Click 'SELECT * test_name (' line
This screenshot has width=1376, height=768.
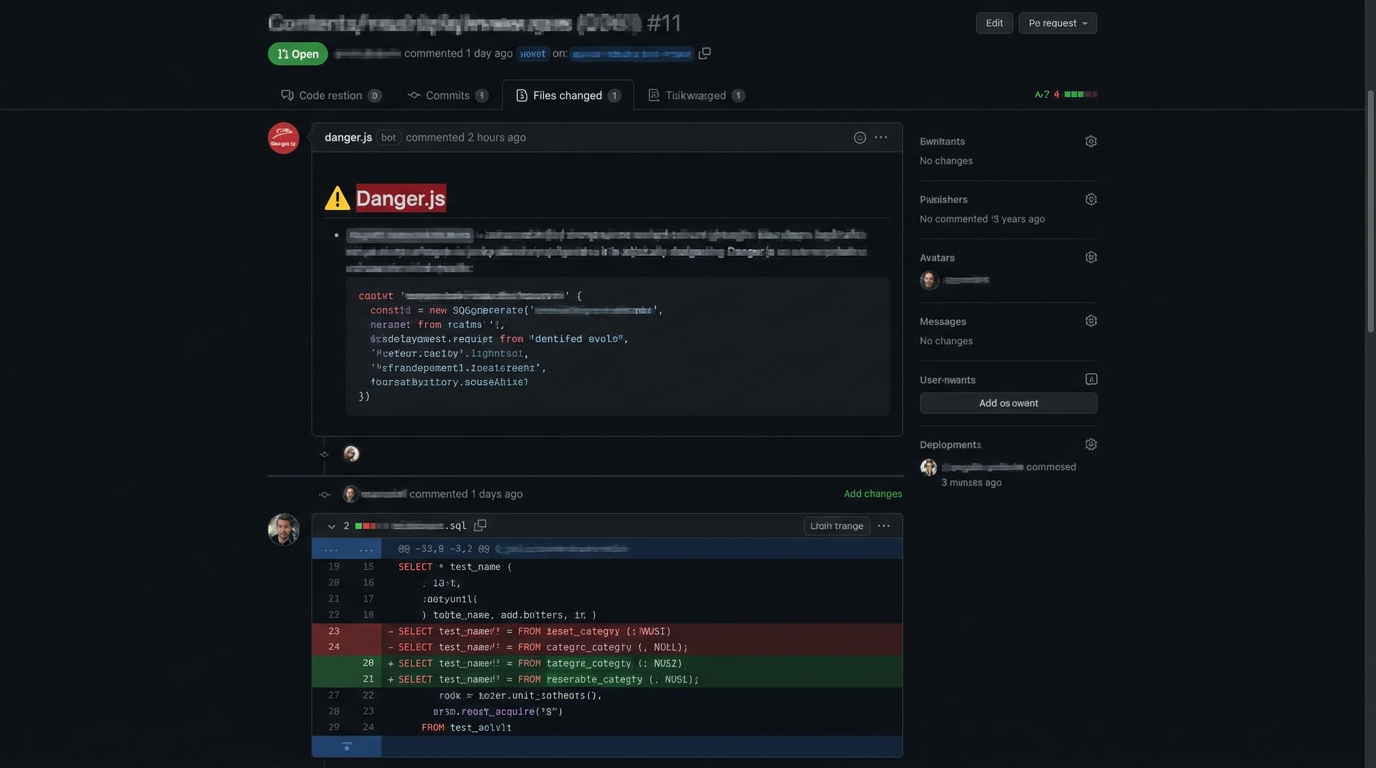tap(455, 567)
